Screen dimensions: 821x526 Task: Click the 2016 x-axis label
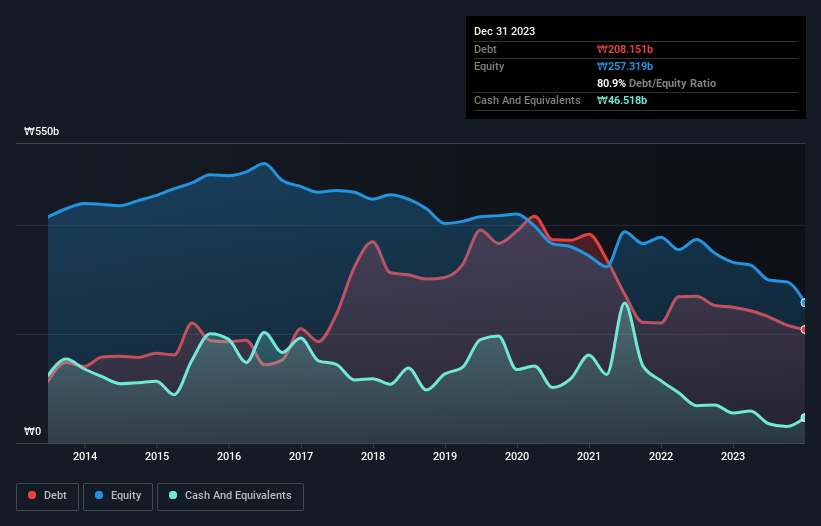pyautogui.click(x=229, y=456)
